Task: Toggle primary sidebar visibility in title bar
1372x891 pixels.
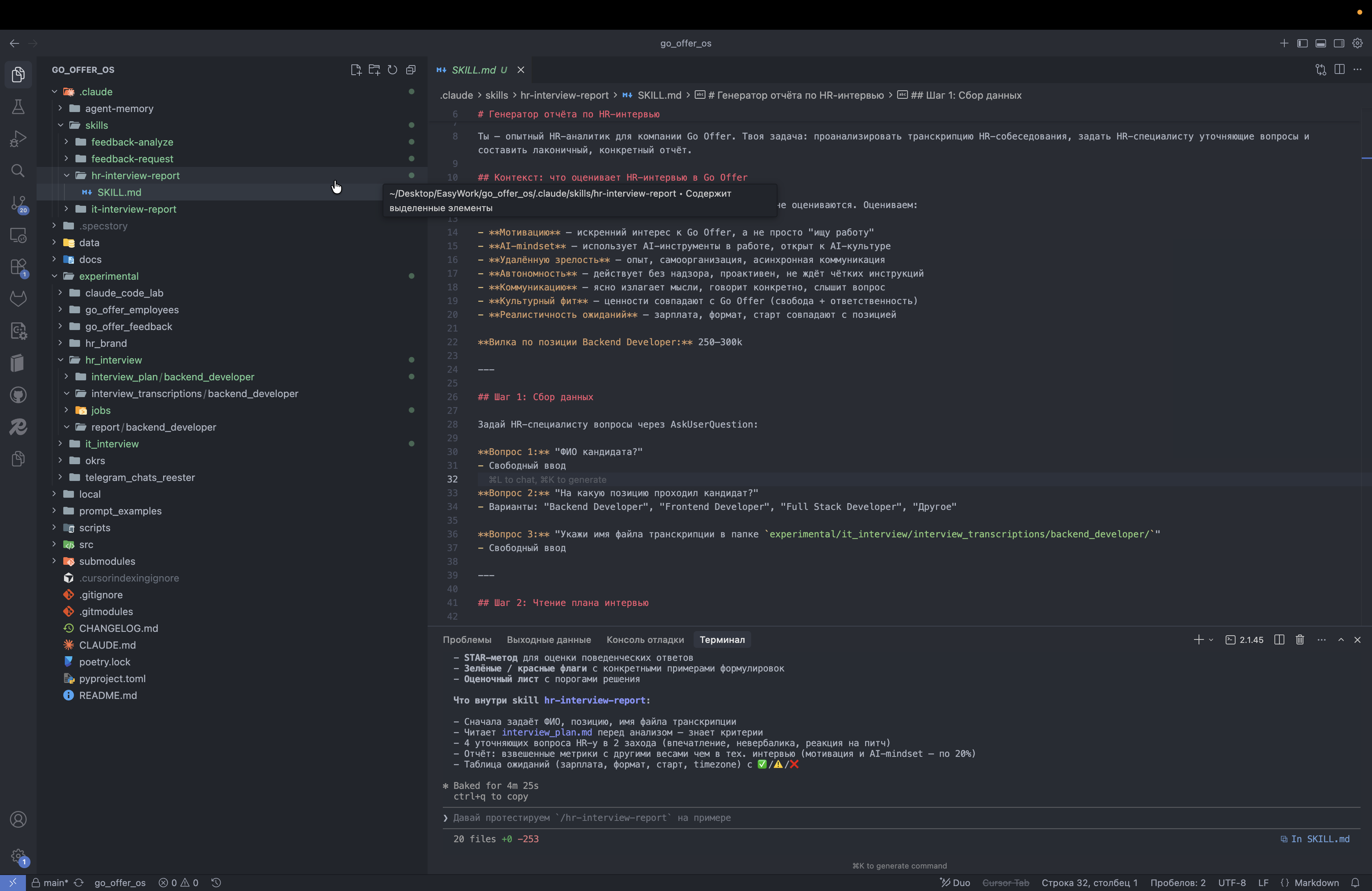Action: 1302,43
